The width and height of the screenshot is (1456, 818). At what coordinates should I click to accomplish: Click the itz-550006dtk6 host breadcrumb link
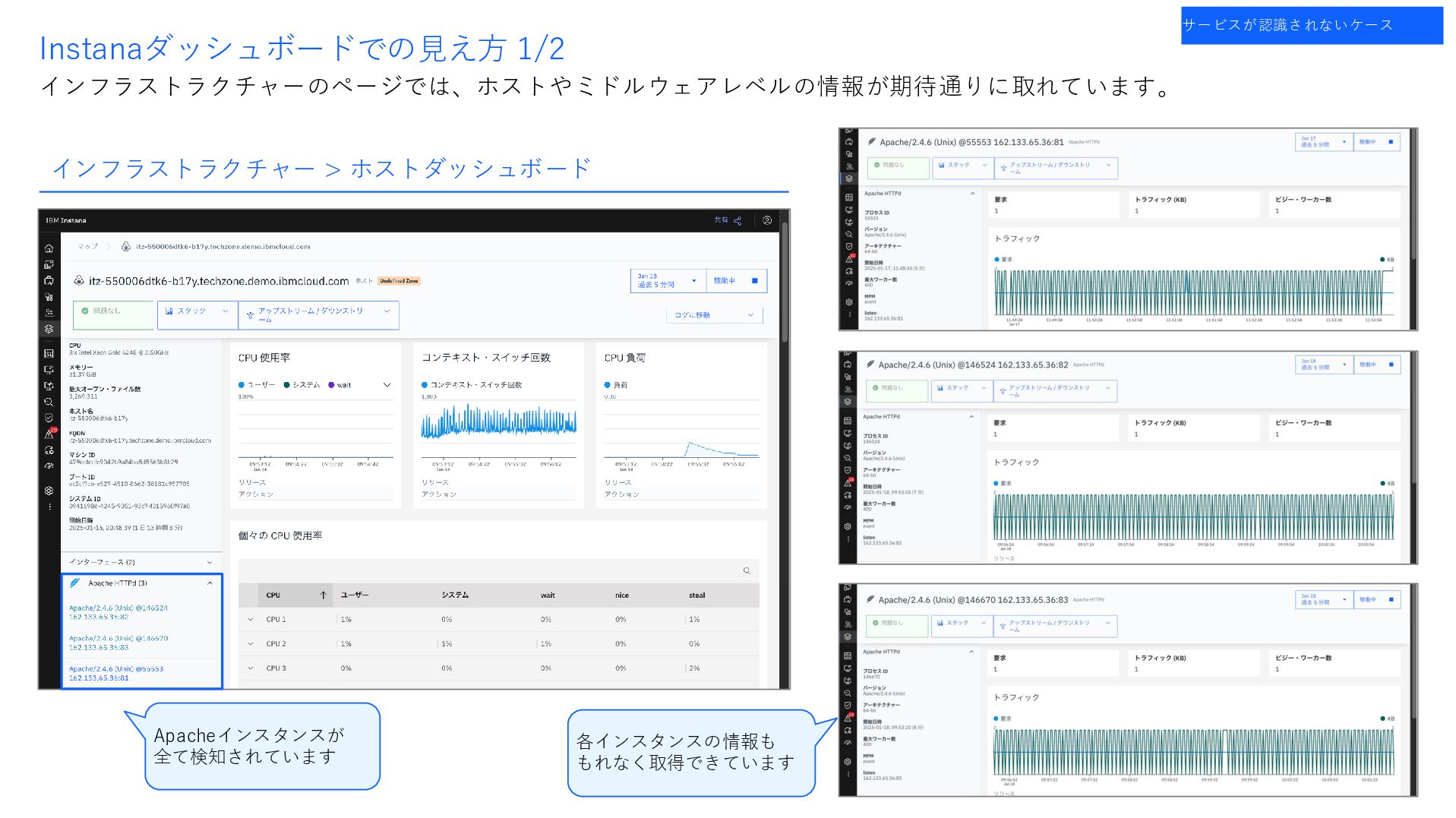(223, 247)
